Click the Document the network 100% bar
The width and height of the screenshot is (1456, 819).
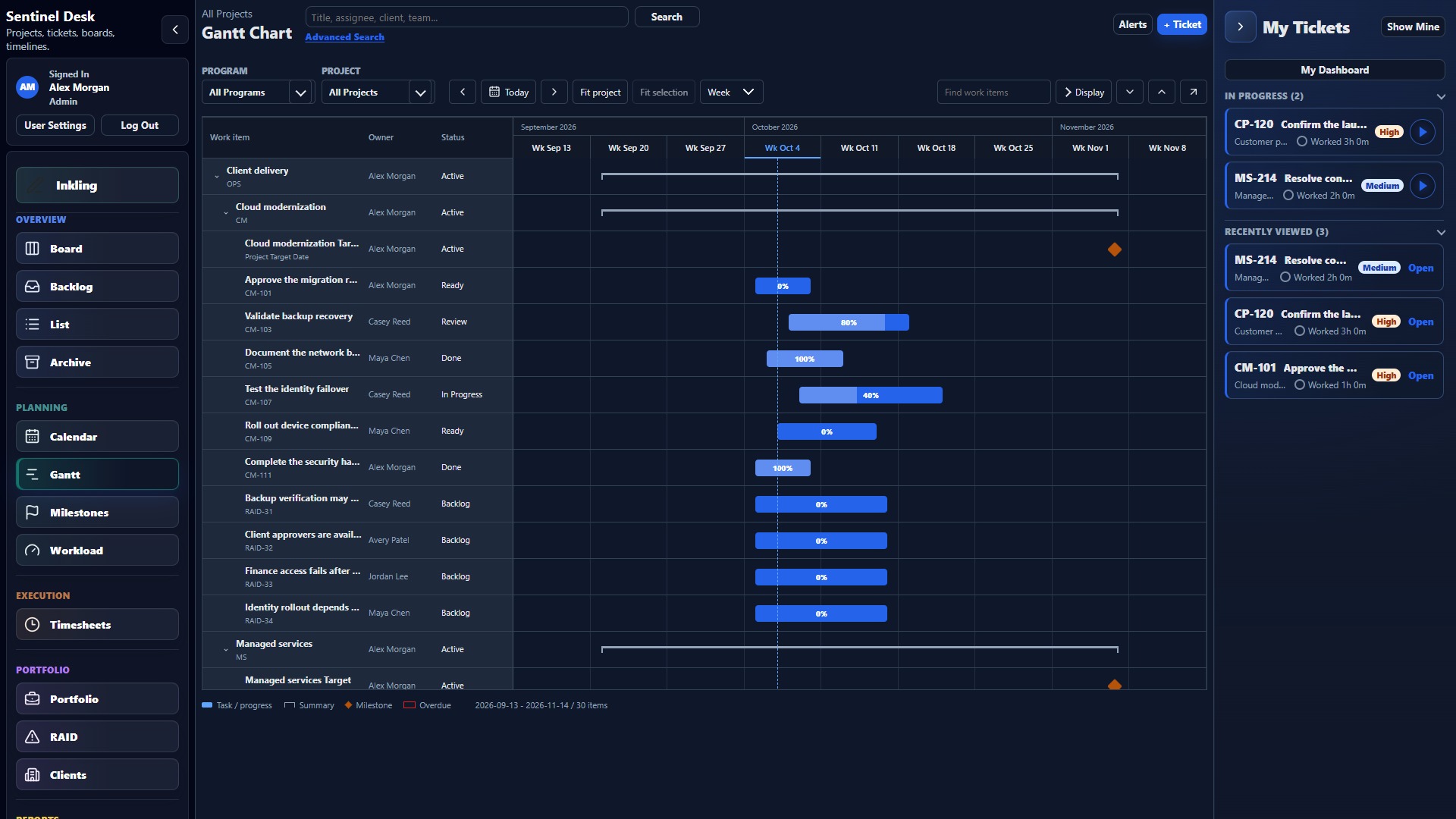pos(805,359)
